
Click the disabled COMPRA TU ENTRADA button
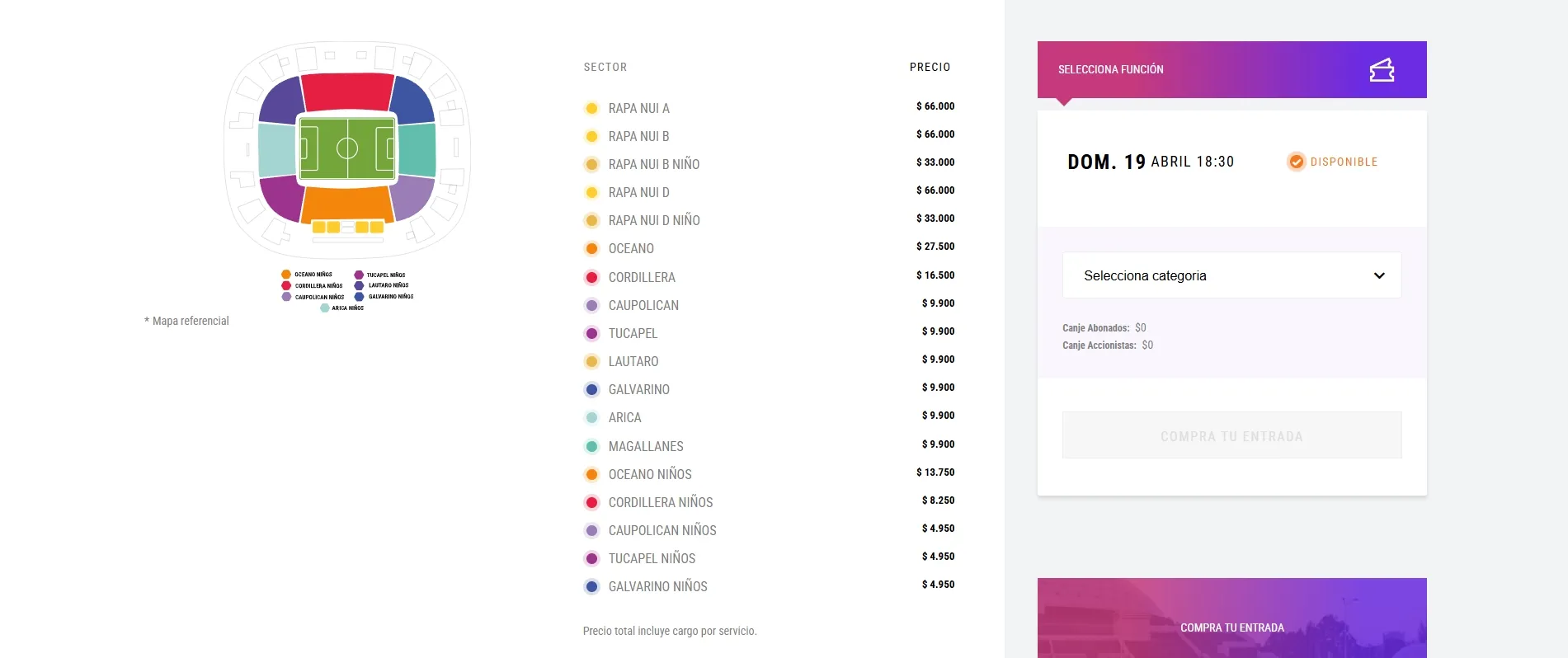click(x=1231, y=435)
